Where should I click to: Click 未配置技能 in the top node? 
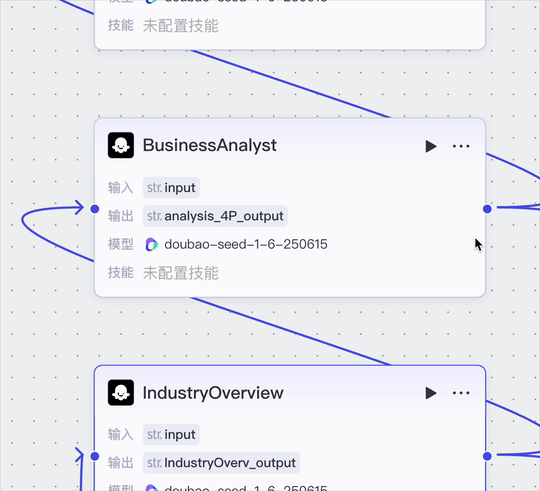(181, 26)
